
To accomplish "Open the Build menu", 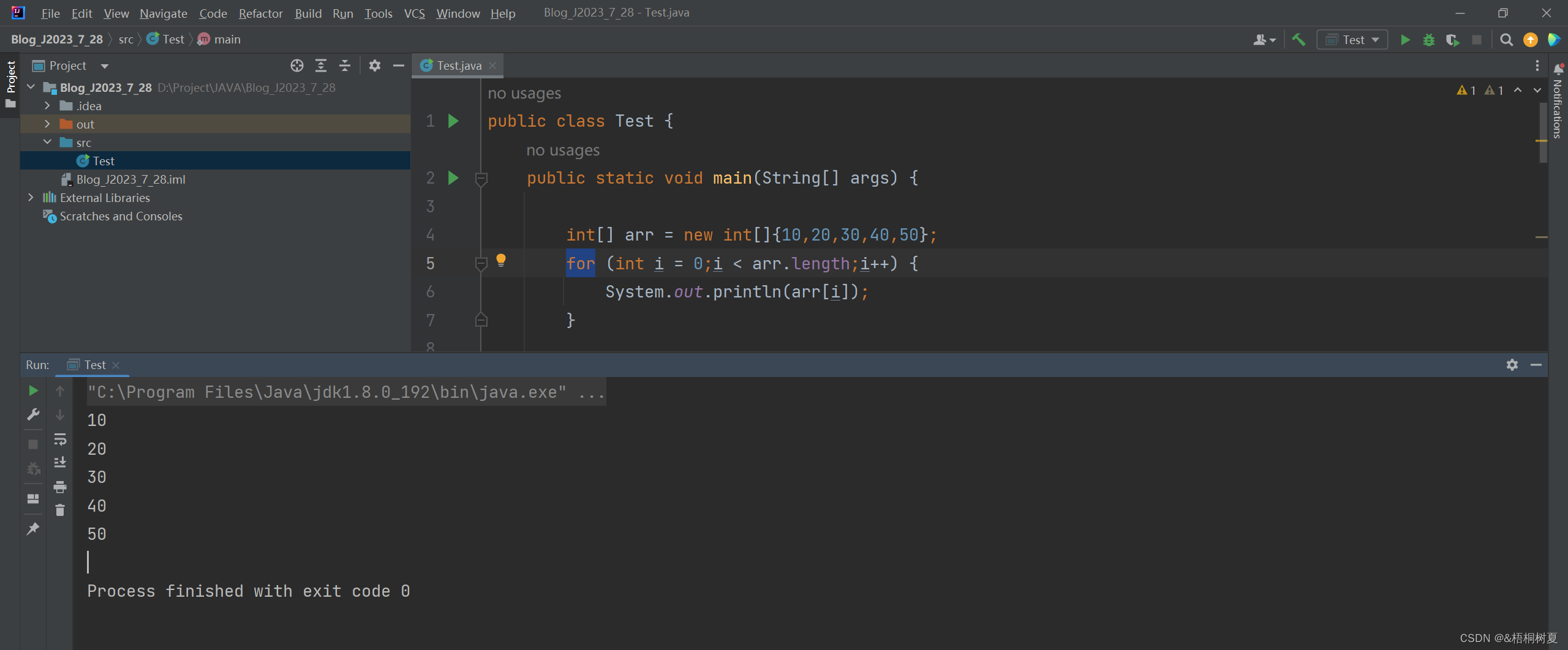I will 308,13.
